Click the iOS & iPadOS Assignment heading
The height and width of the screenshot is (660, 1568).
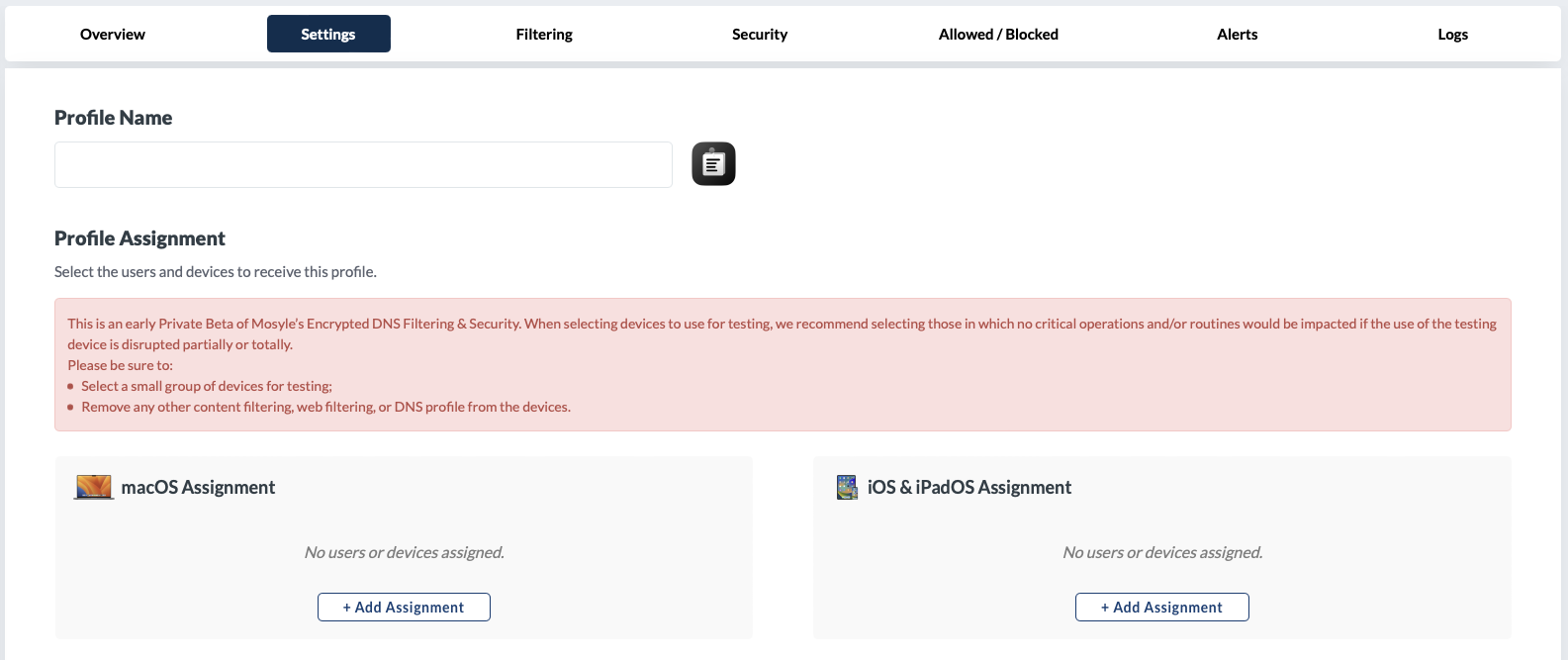(x=969, y=488)
